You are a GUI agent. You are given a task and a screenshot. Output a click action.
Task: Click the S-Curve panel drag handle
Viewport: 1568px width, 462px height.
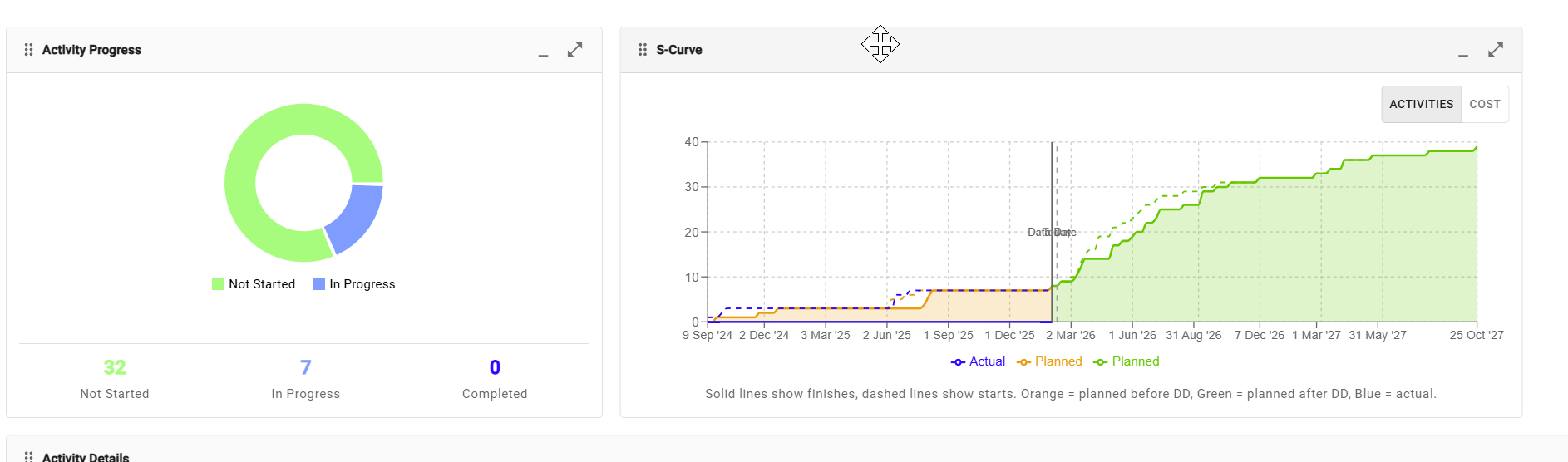(642, 50)
